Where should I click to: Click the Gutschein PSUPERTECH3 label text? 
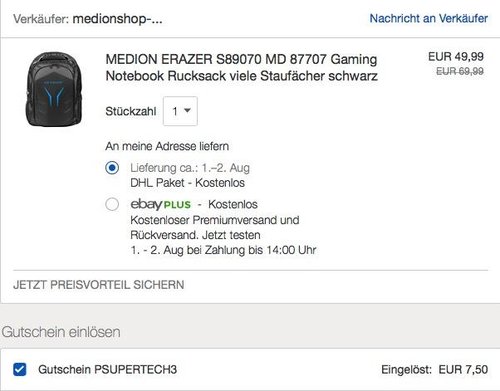[x=107, y=369]
